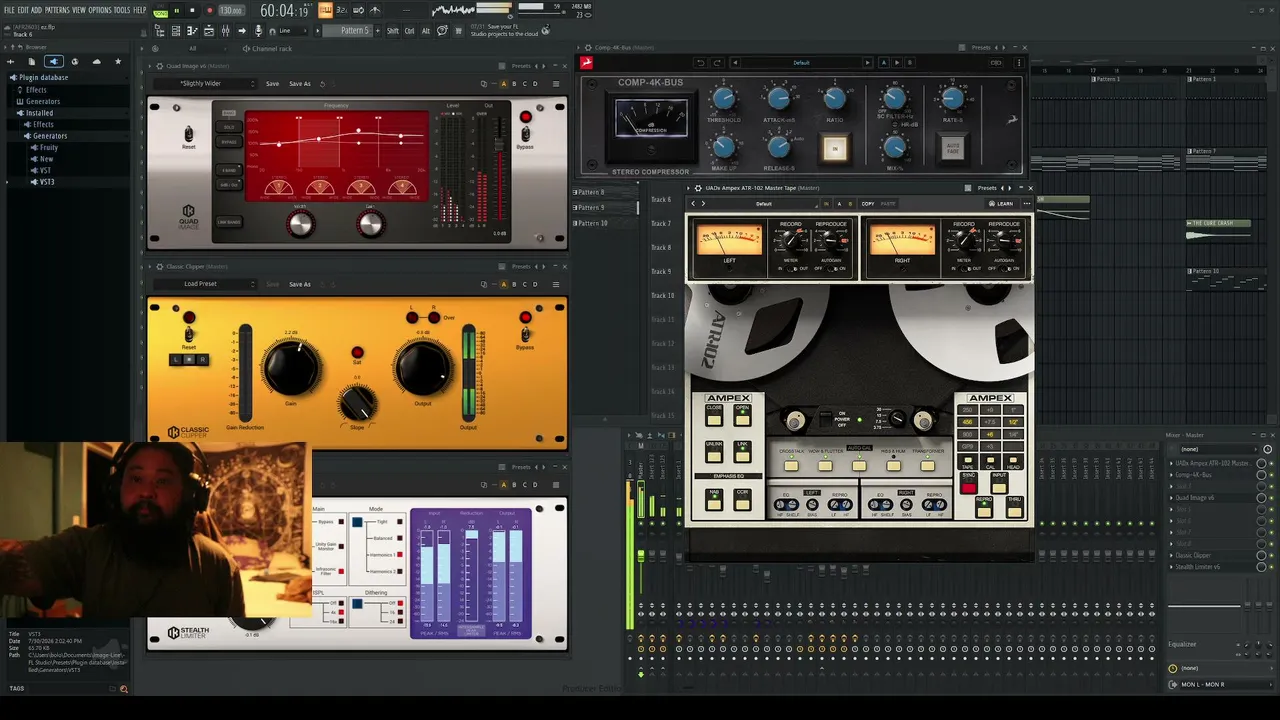Click the Ampex plugin LEARN button
This screenshot has height=720, width=1280.
pyautogui.click(x=1001, y=204)
